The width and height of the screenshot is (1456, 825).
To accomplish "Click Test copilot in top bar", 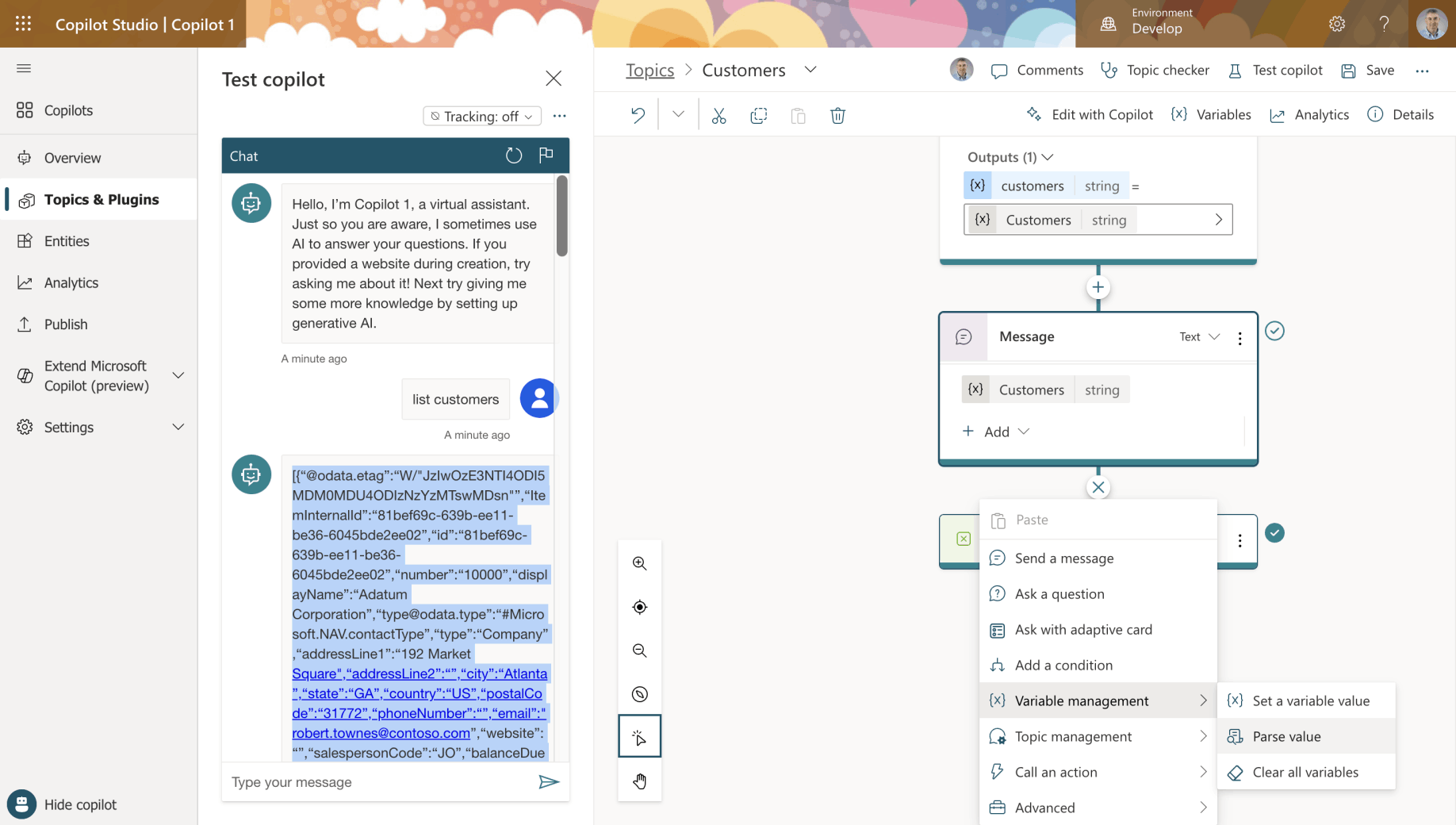I will (1275, 70).
